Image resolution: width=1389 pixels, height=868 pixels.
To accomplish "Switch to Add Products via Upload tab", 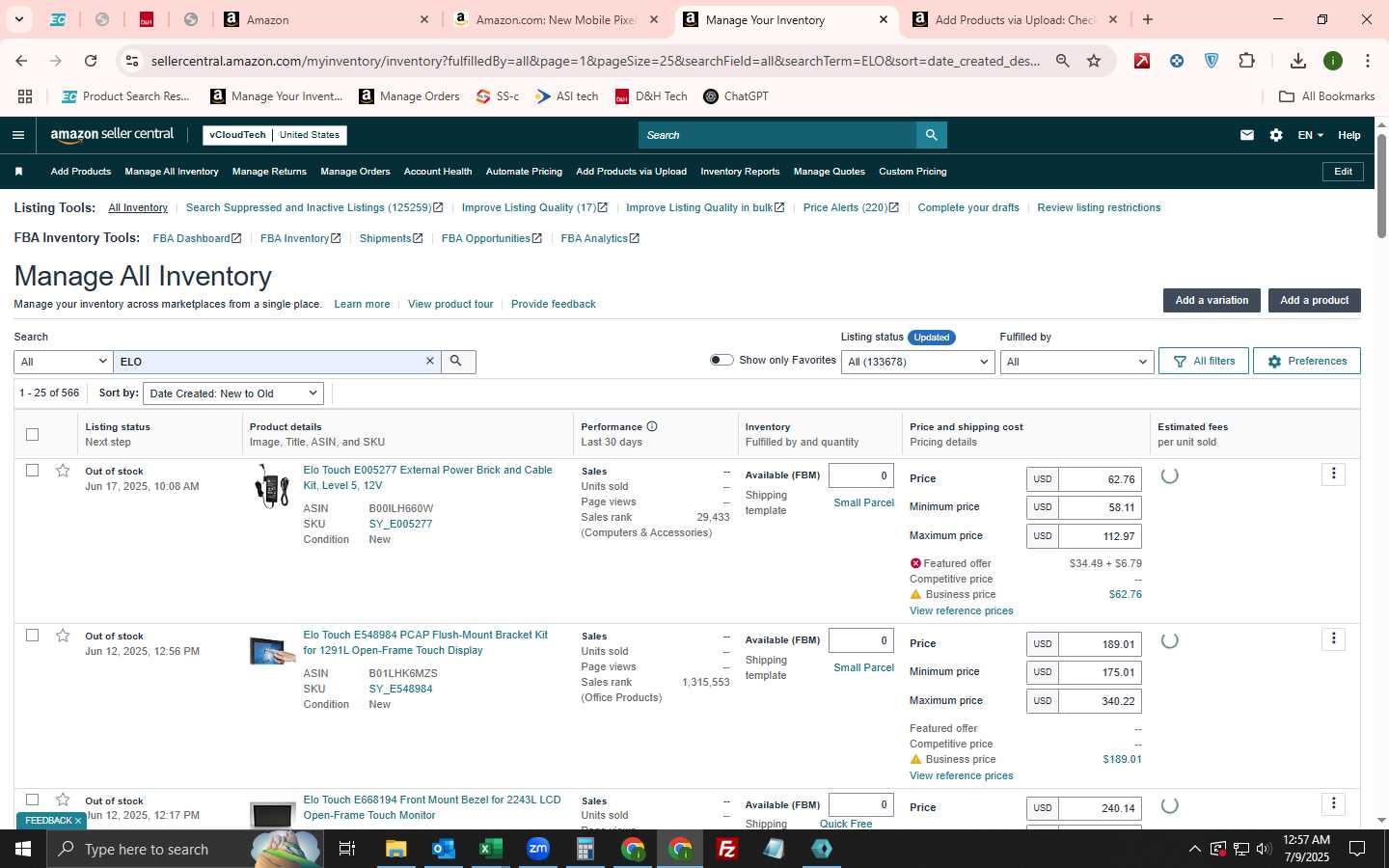I will 1017,19.
